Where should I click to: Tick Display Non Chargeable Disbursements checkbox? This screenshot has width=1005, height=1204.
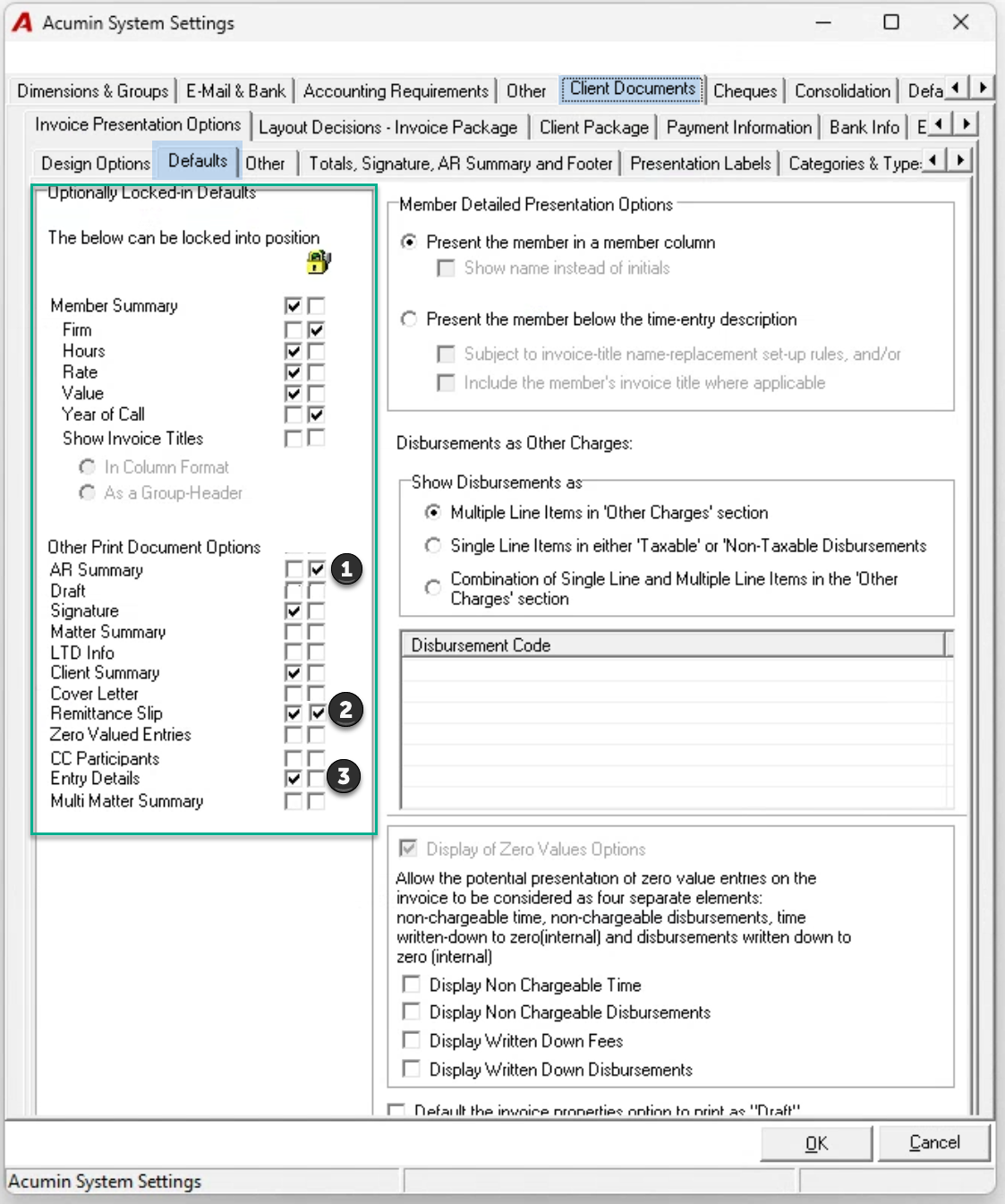412,1012
